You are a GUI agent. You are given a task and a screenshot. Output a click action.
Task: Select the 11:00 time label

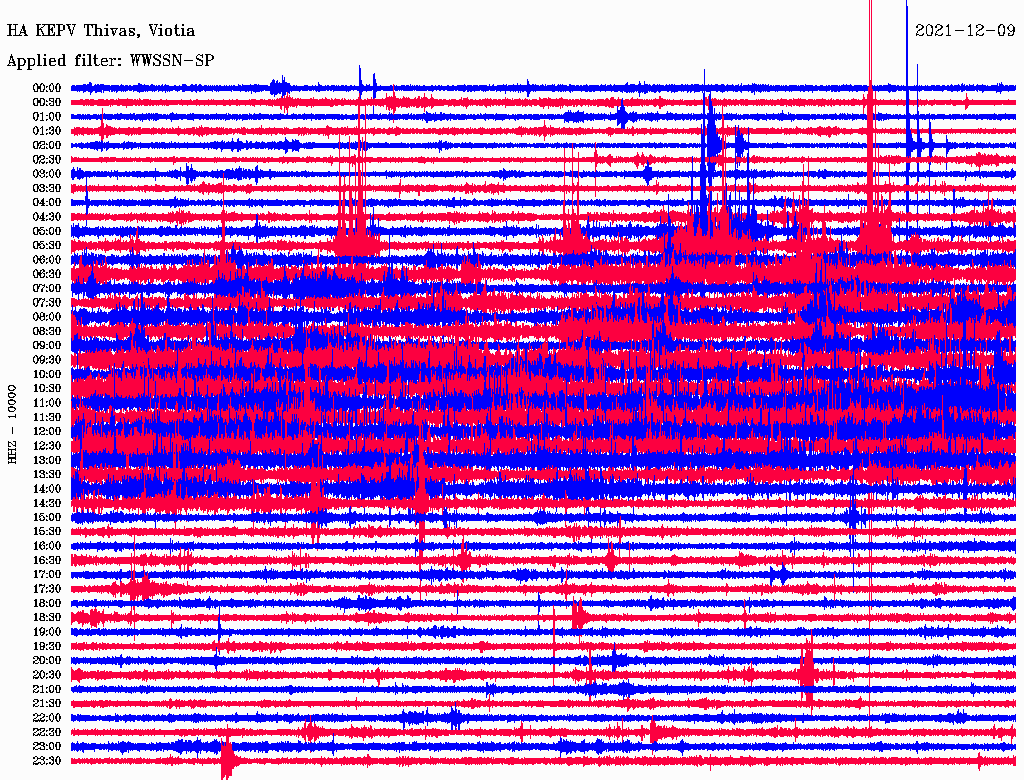click(47, 402)
